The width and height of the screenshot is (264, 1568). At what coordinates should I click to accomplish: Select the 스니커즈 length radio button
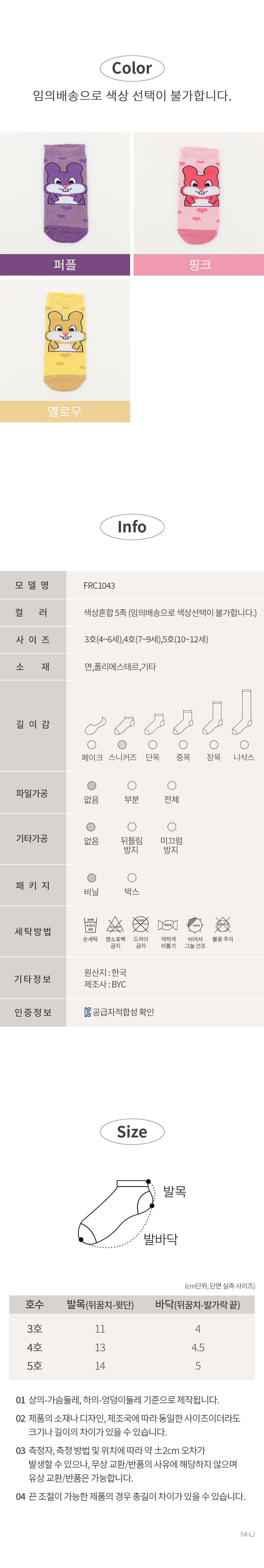pyautogui.click(x=122, y=744)
